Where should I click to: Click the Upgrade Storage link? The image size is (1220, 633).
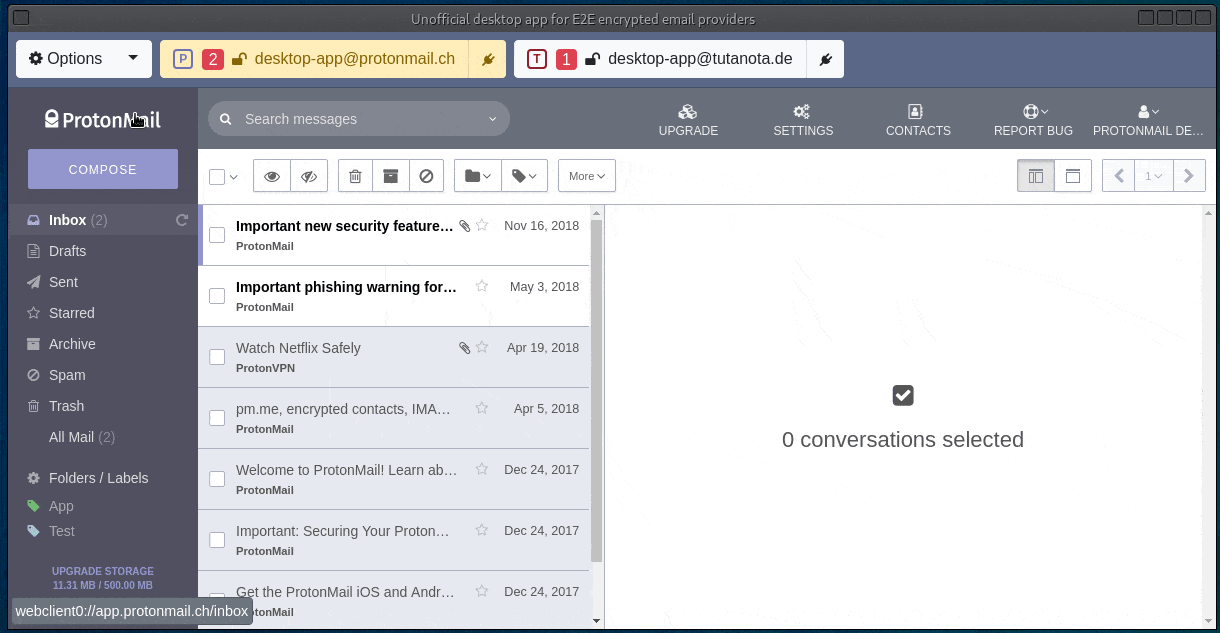(103, 571)
